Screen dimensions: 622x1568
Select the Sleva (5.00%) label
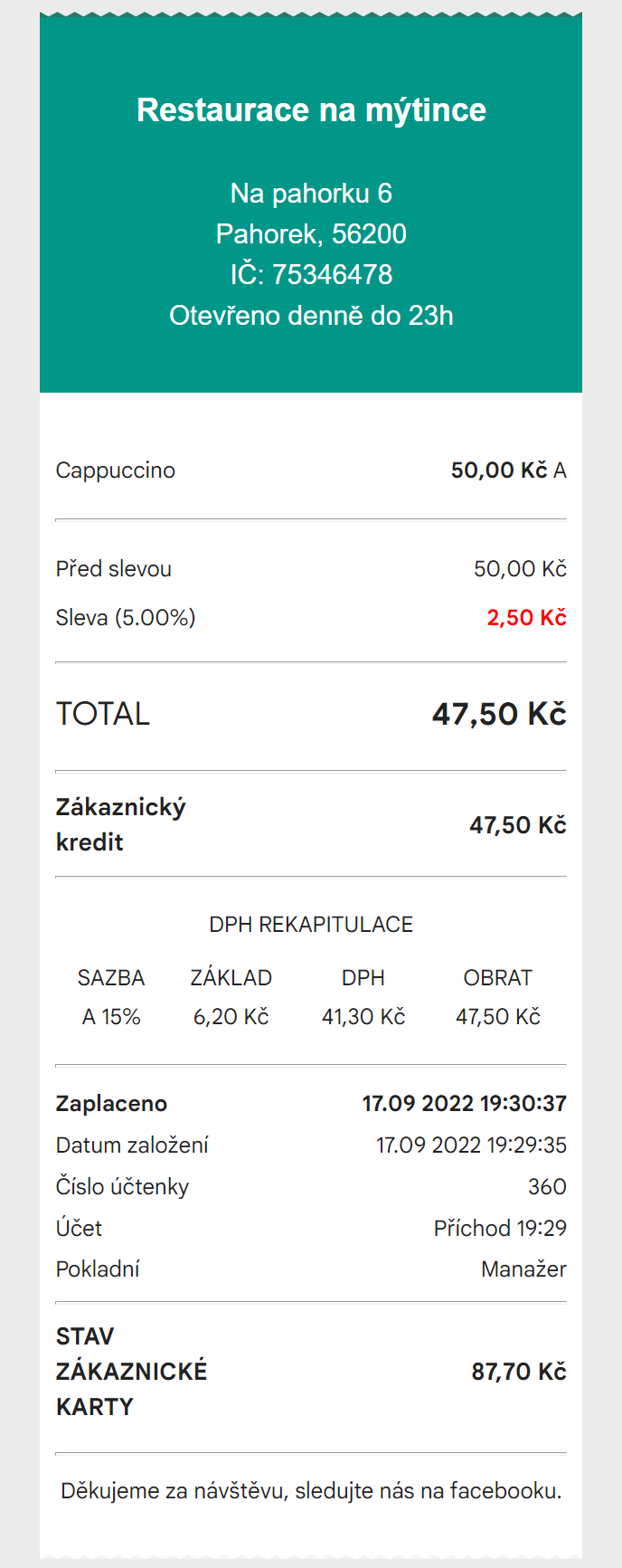click(126, 618)
